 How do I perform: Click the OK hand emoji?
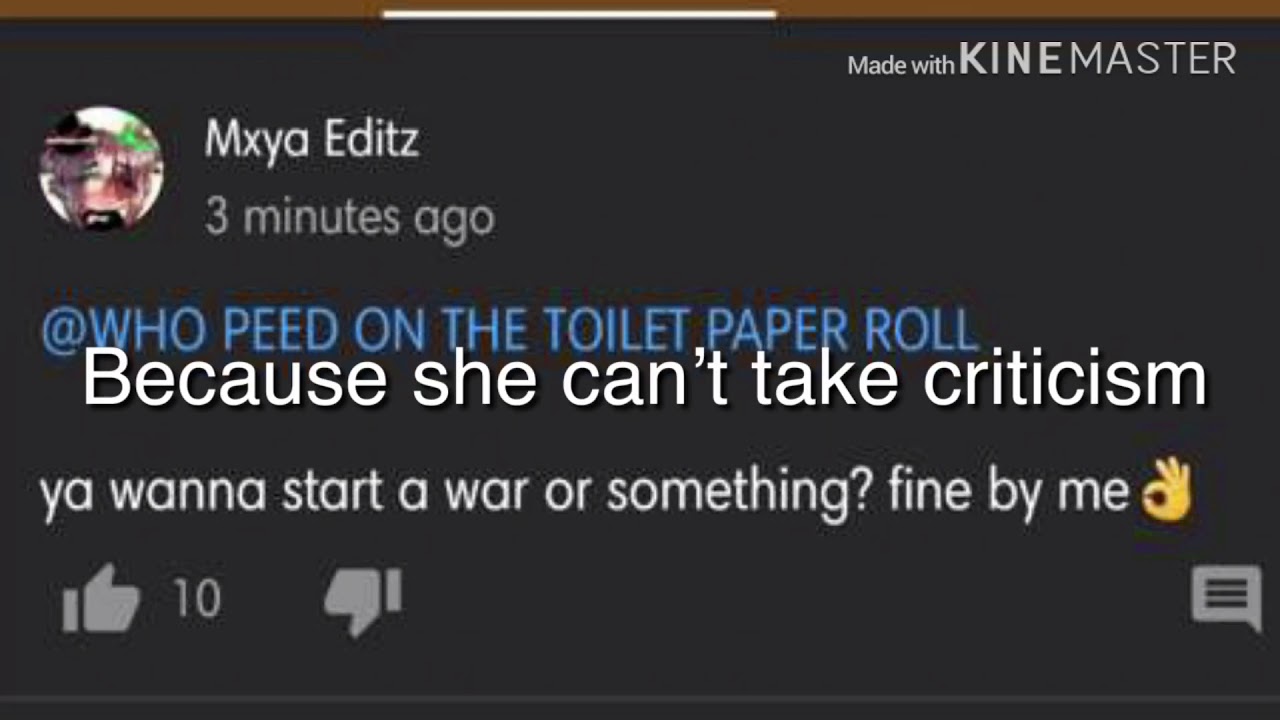click(1168, 490)
